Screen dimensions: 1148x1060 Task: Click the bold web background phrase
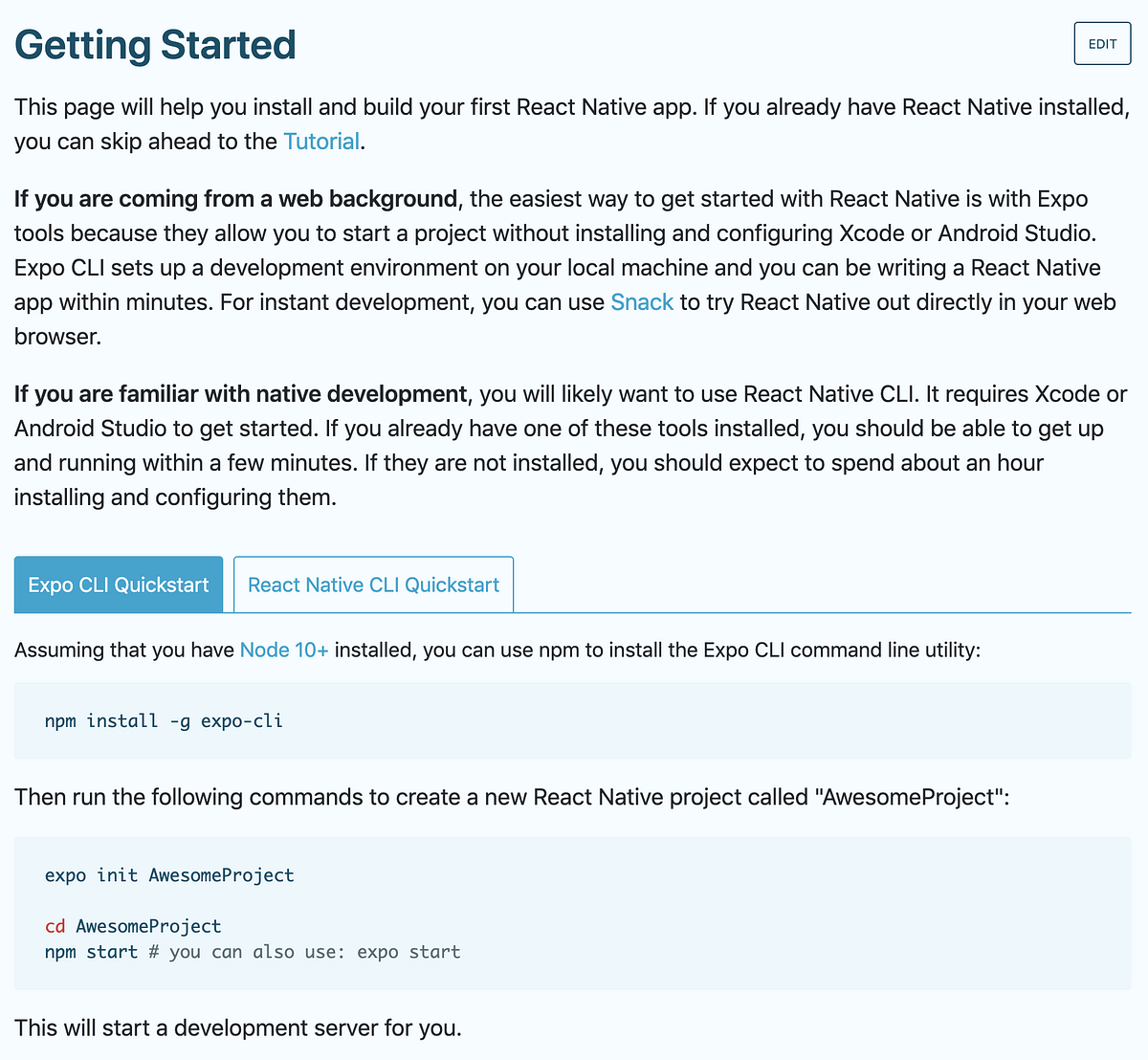tap(372, 198)
